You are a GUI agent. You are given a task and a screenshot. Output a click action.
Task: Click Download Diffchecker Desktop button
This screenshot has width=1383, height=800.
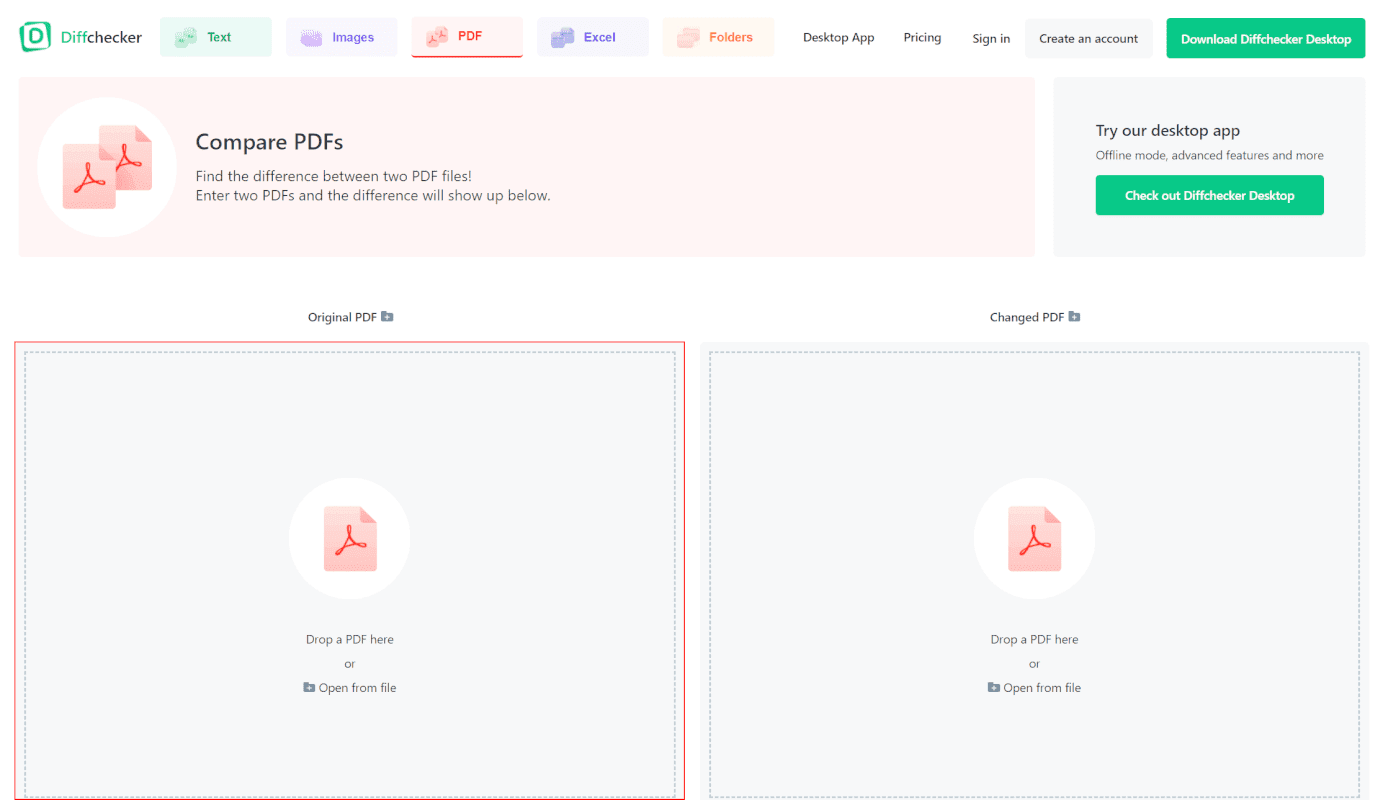(1266, 38)
